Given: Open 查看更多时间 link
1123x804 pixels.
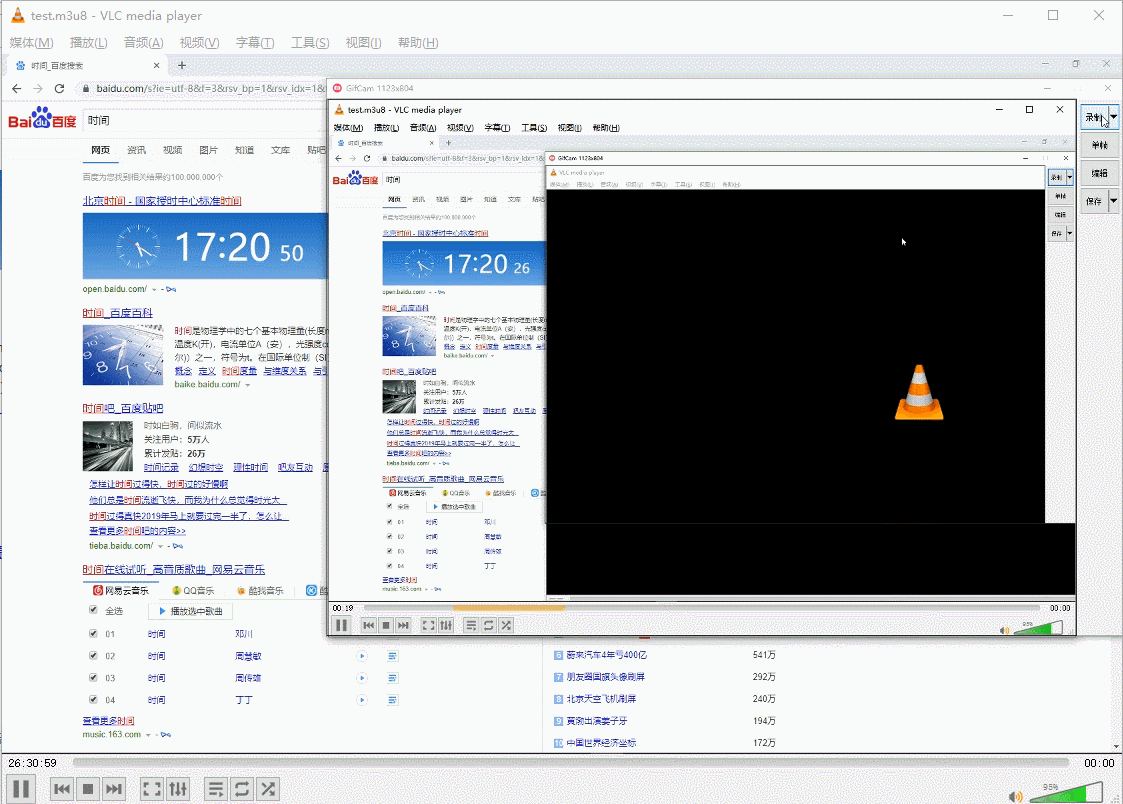Looking at the screenshot, I should 108,721.
